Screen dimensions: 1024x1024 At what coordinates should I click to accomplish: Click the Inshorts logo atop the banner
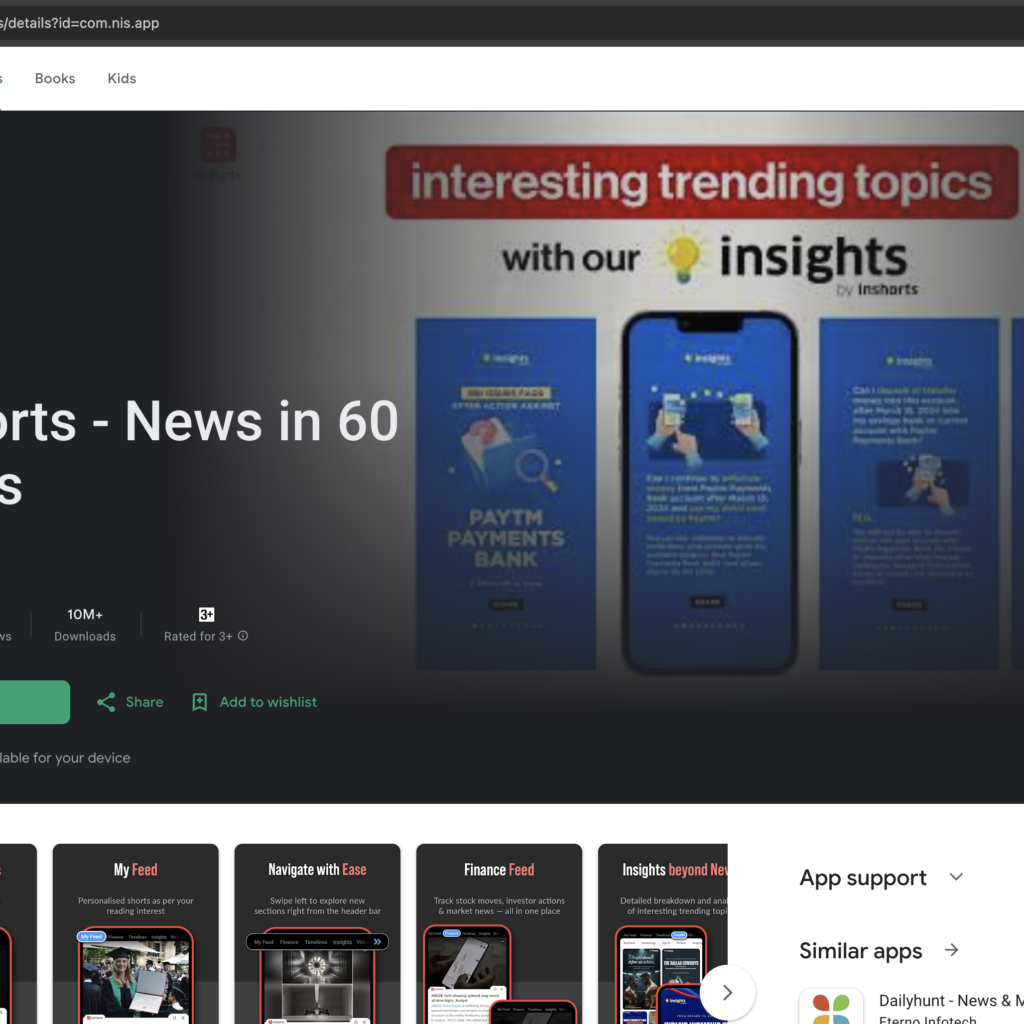218,146
